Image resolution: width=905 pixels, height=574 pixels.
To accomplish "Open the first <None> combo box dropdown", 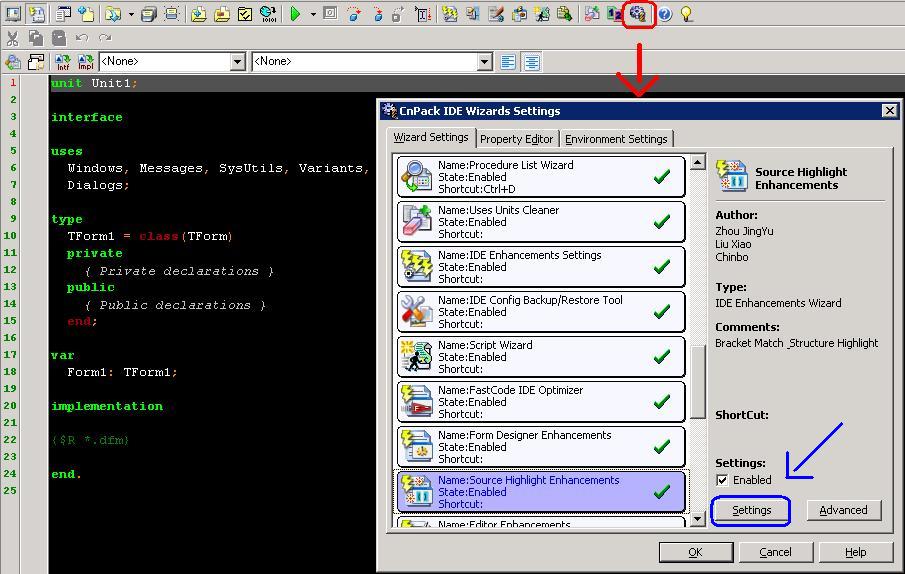I will 237,62.
